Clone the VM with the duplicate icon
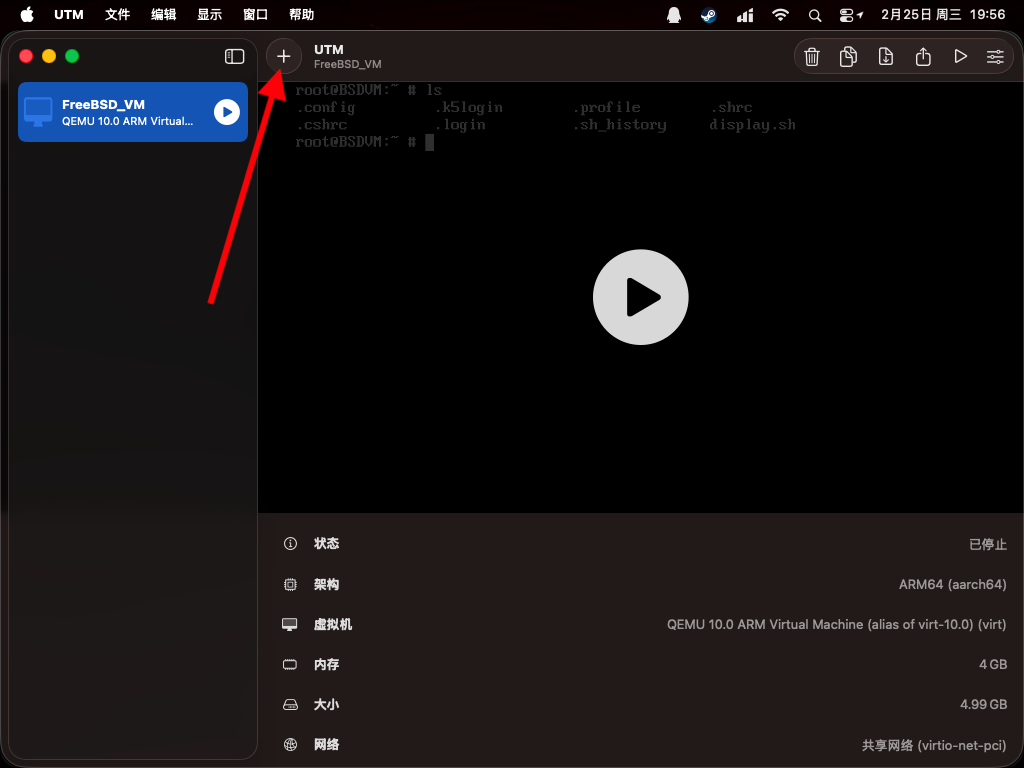 (x=848, y=56)
